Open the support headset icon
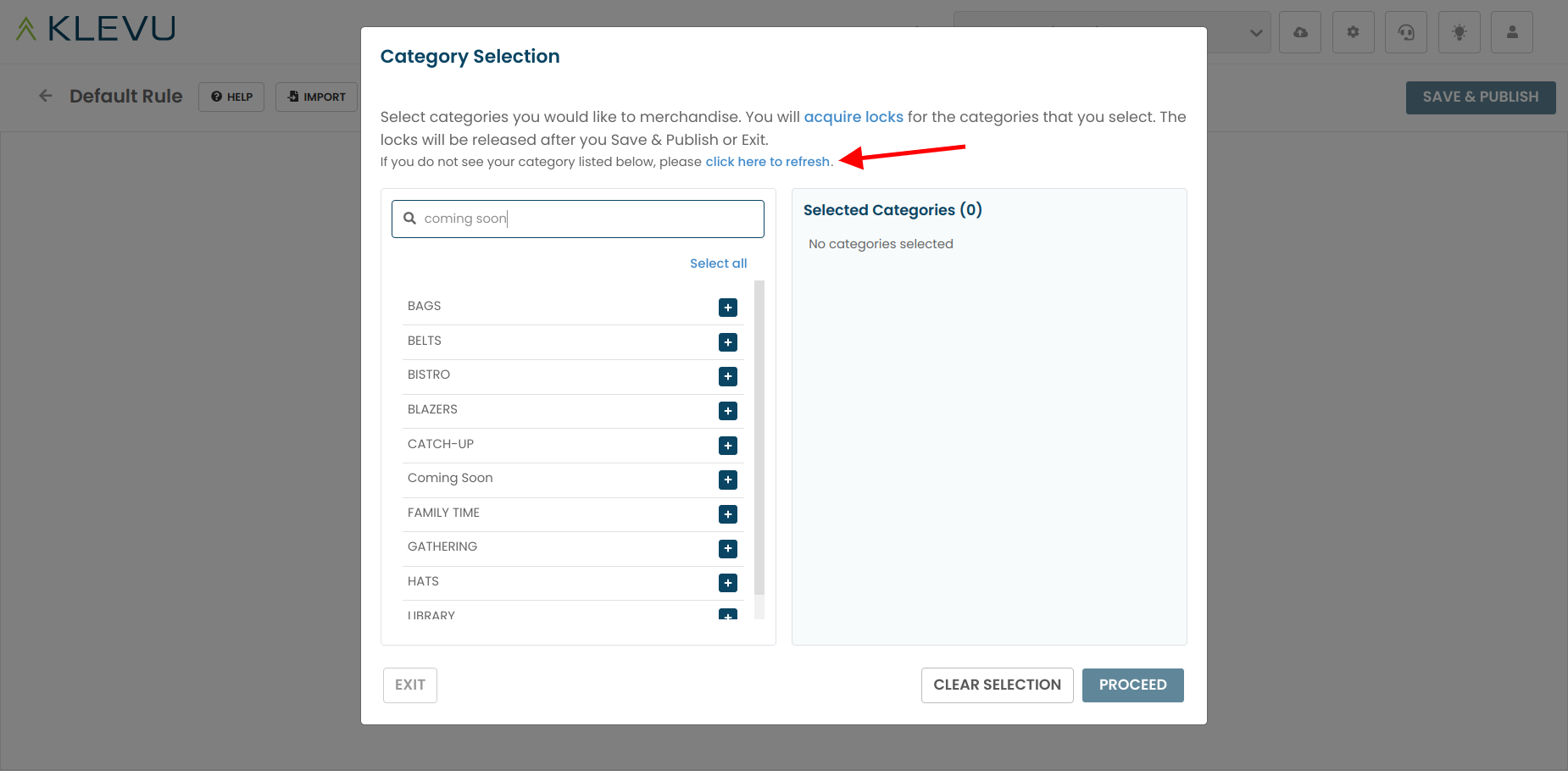 (x=1406, y=32)
